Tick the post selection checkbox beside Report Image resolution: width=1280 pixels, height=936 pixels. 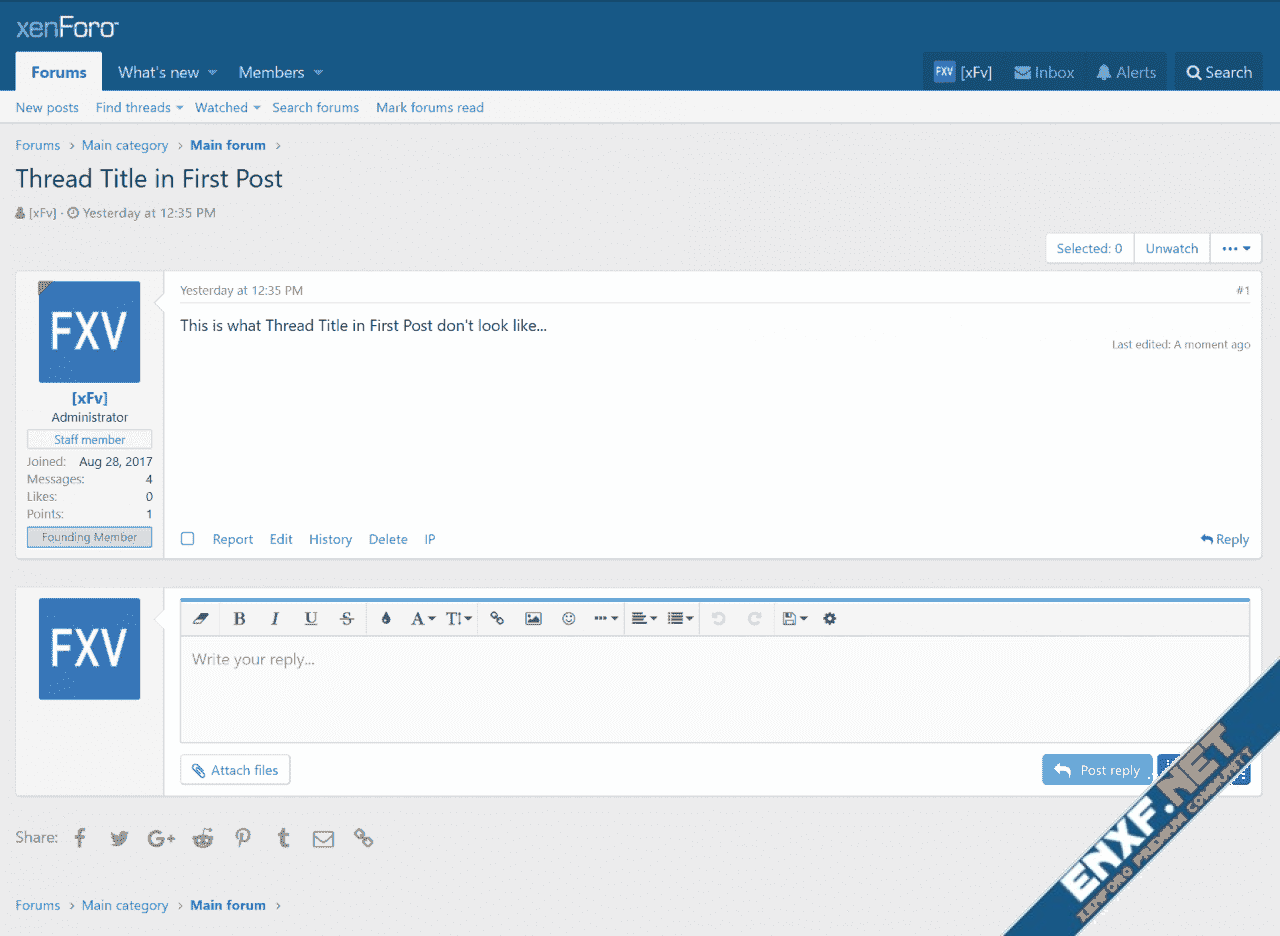(x=187, y=539)
